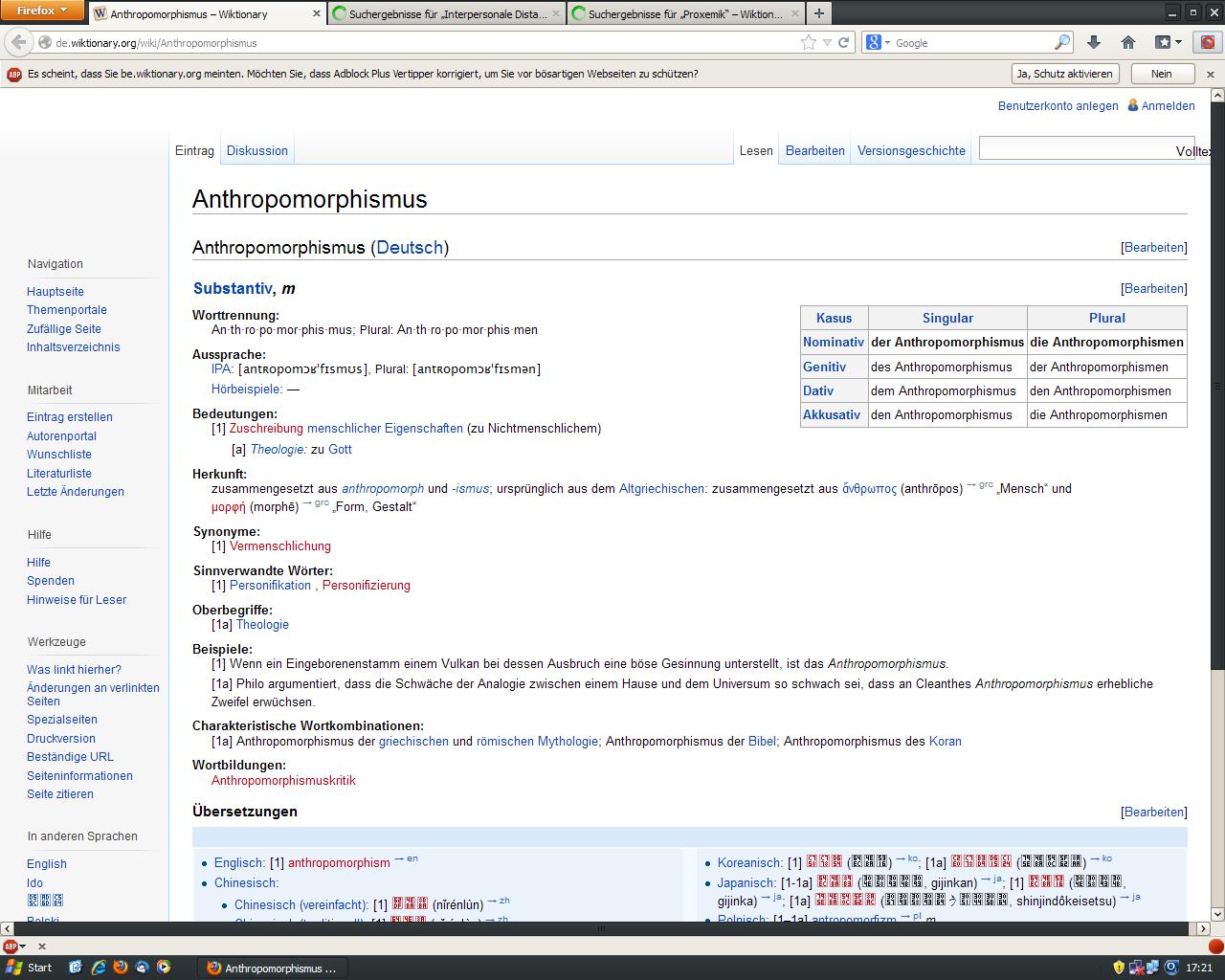The image size is (1225, 980).
Task: Bookmark this page with the star icon
Action: [x=809, y=42]
